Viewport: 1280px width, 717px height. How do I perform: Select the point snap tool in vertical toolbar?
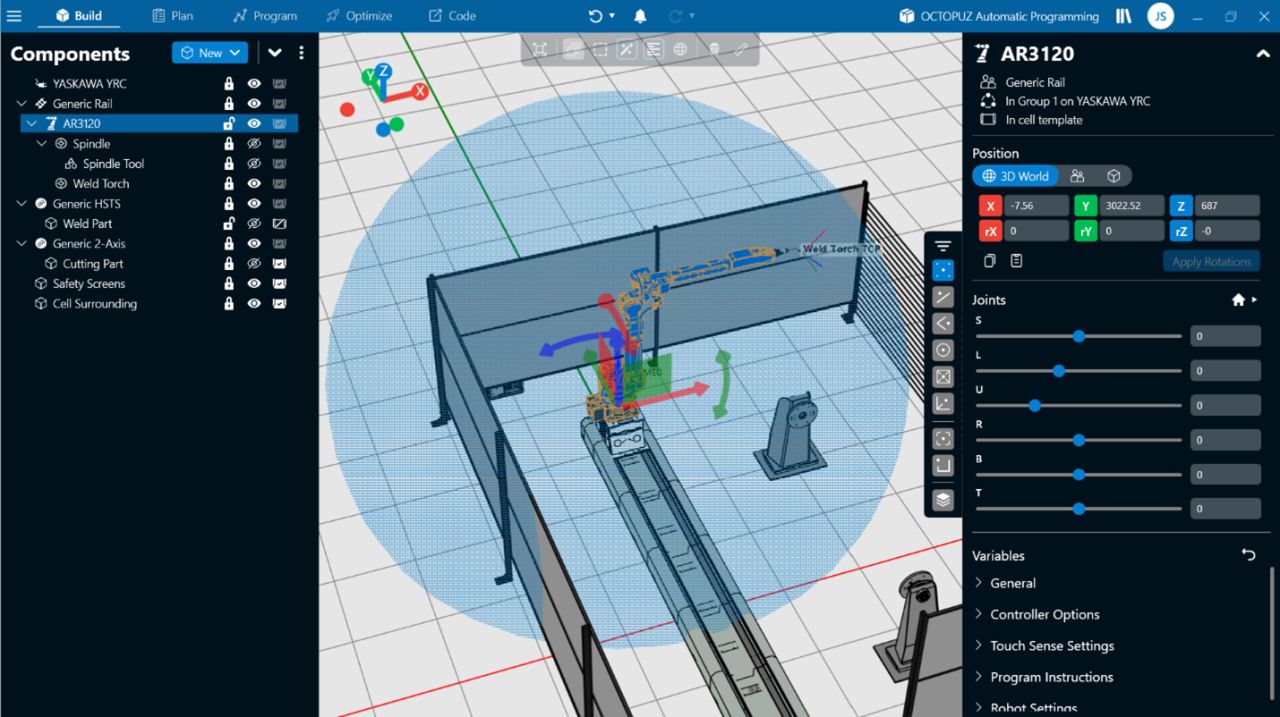pos(943,270)
